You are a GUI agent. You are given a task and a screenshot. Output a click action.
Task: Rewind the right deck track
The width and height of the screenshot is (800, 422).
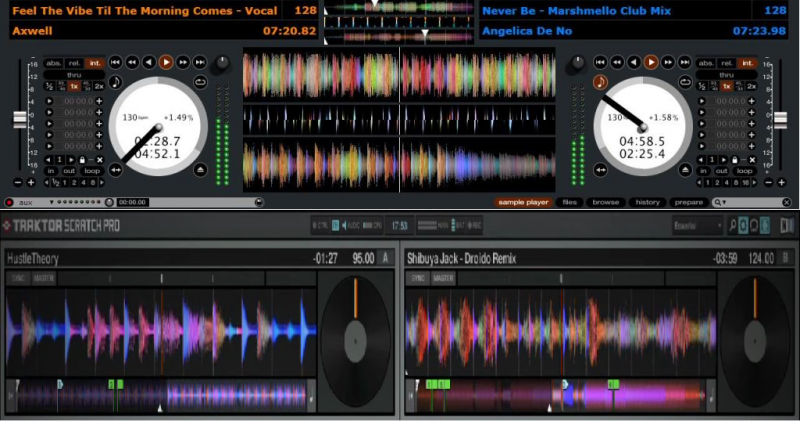[617, 62]
